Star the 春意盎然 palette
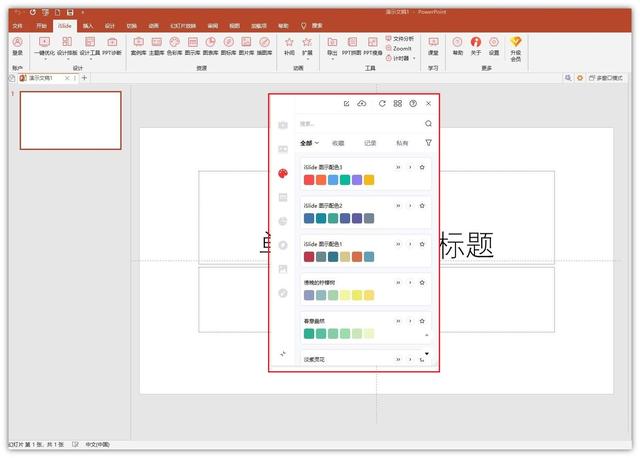 coord(422,321)
